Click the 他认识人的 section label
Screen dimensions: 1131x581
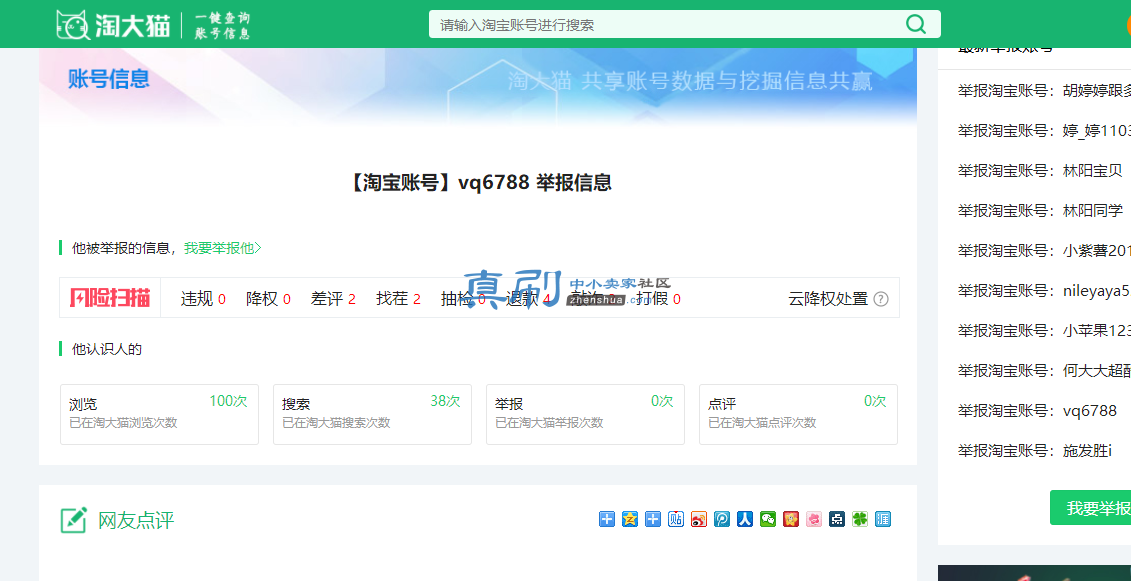pyautogui.click(x=107, y=349)
